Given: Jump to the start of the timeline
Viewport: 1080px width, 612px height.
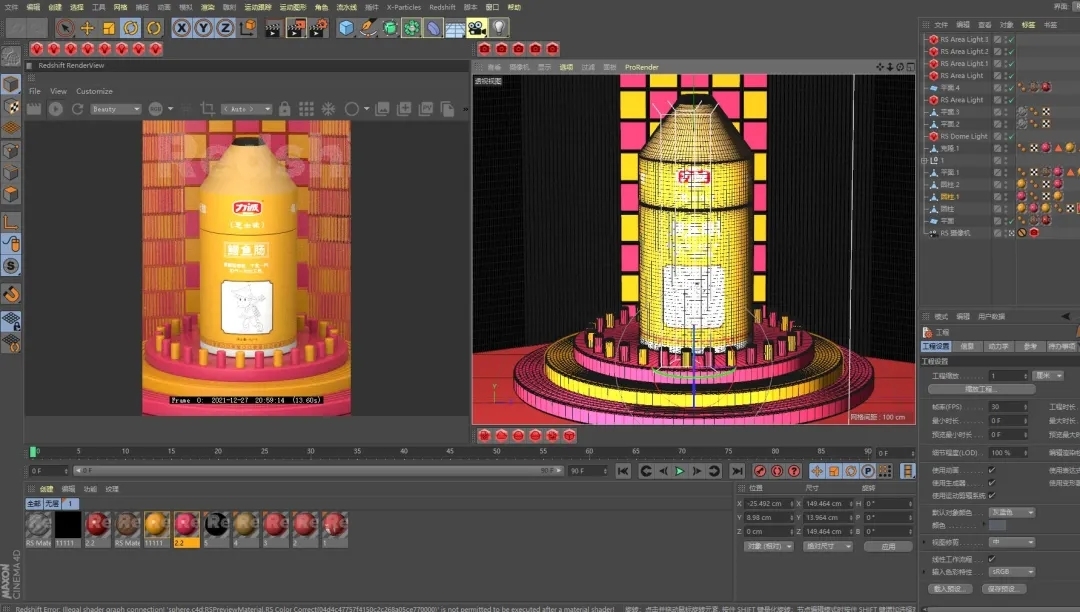Looking at the screenshot, I should [623, 471].
